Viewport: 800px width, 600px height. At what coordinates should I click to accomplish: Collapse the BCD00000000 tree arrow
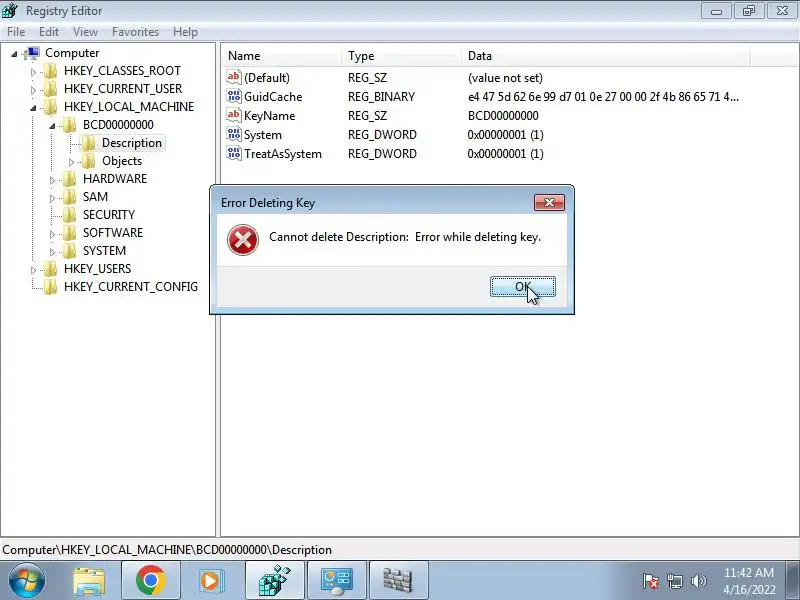coord(52,126)
